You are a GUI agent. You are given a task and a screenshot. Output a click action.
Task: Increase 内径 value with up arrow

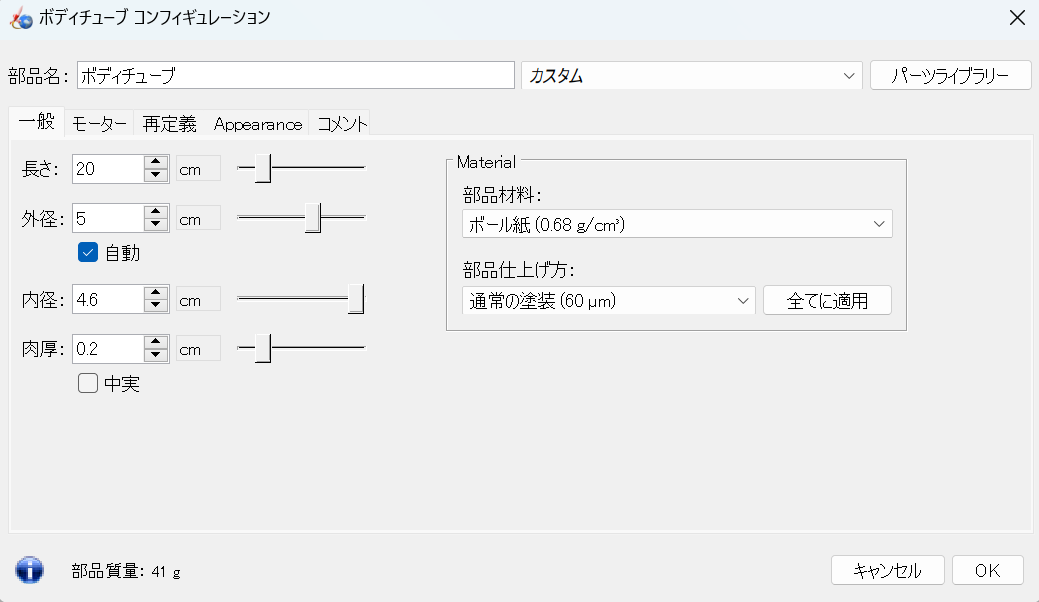[x=154, y=292]
